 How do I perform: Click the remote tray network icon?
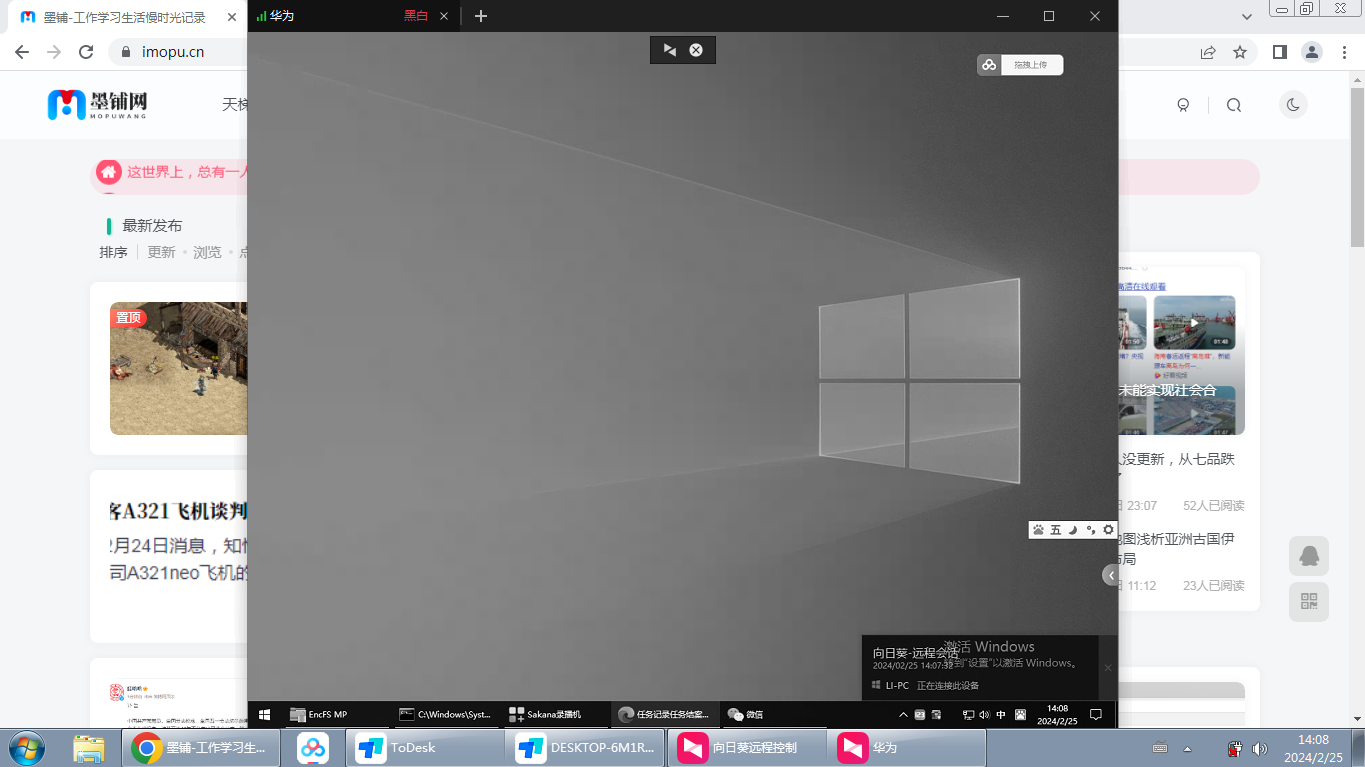pos(969,715)
